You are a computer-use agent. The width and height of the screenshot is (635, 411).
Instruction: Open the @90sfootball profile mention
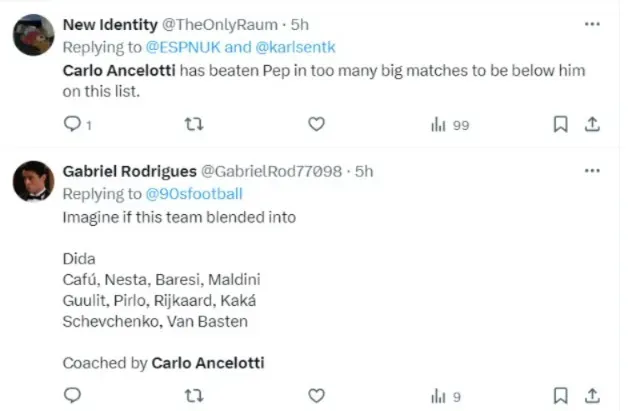(194, 194)
